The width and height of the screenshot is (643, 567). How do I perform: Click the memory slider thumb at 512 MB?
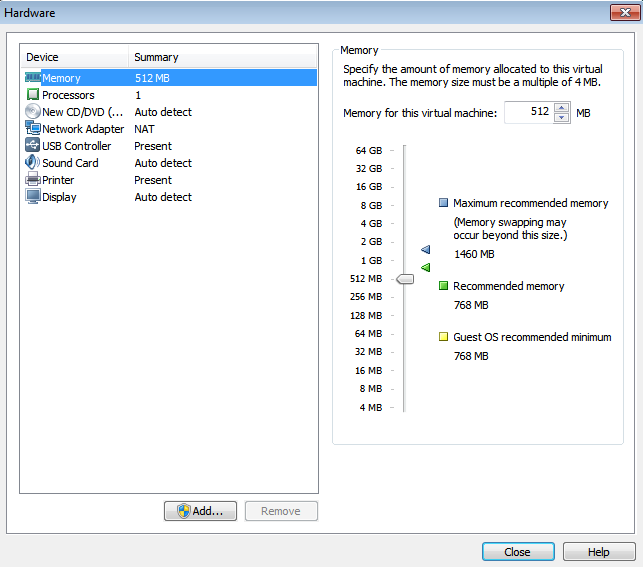(405, 279)
